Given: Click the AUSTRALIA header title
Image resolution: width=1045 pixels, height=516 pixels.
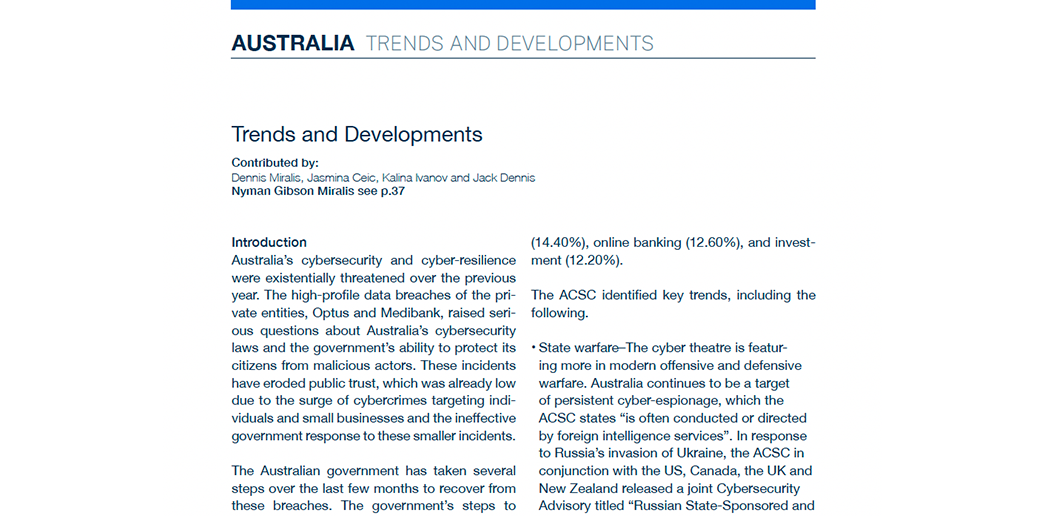Looking at the screenshot, I should click(x=293, y=43).
